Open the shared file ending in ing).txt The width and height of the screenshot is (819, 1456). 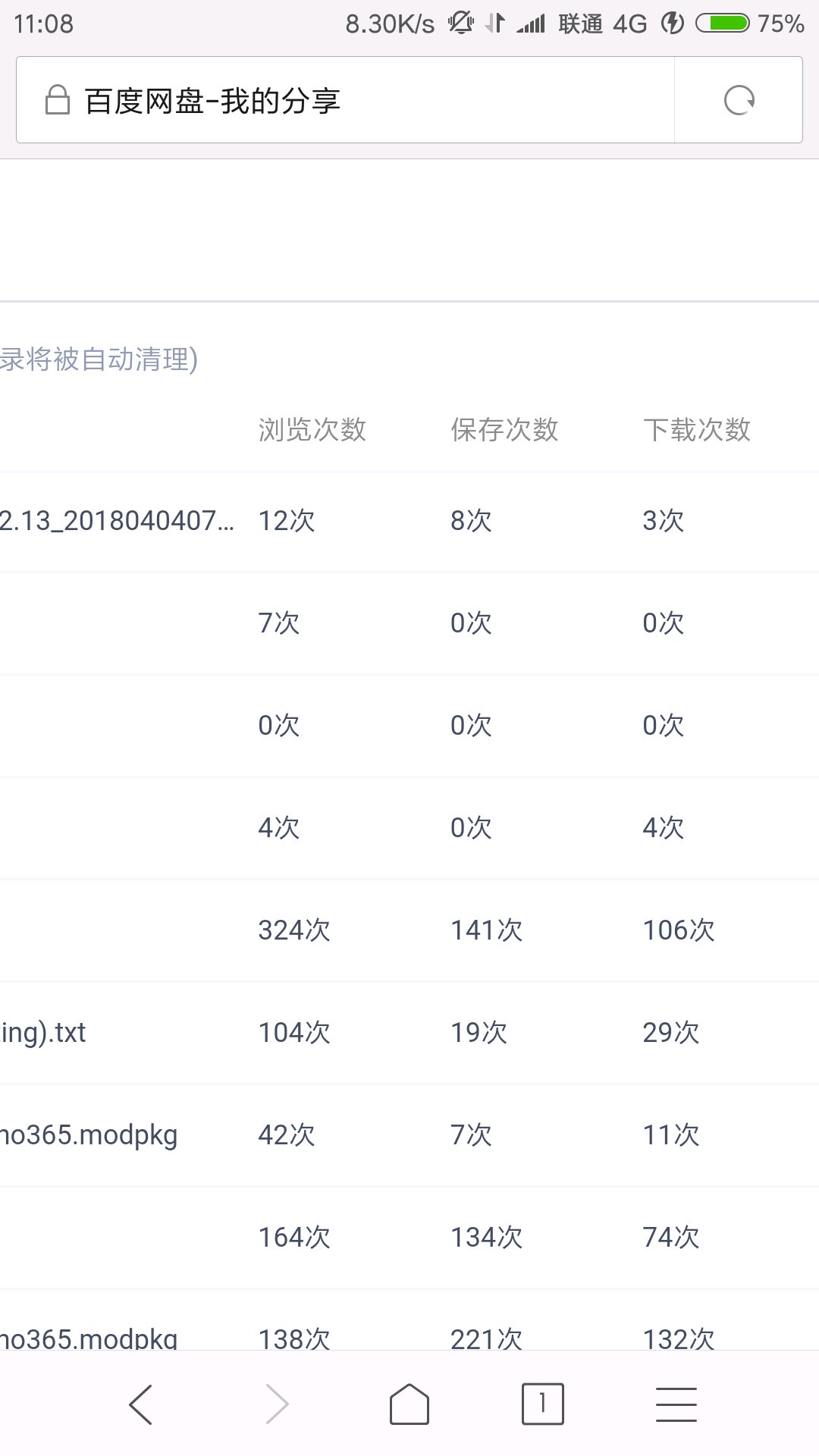43,1033
